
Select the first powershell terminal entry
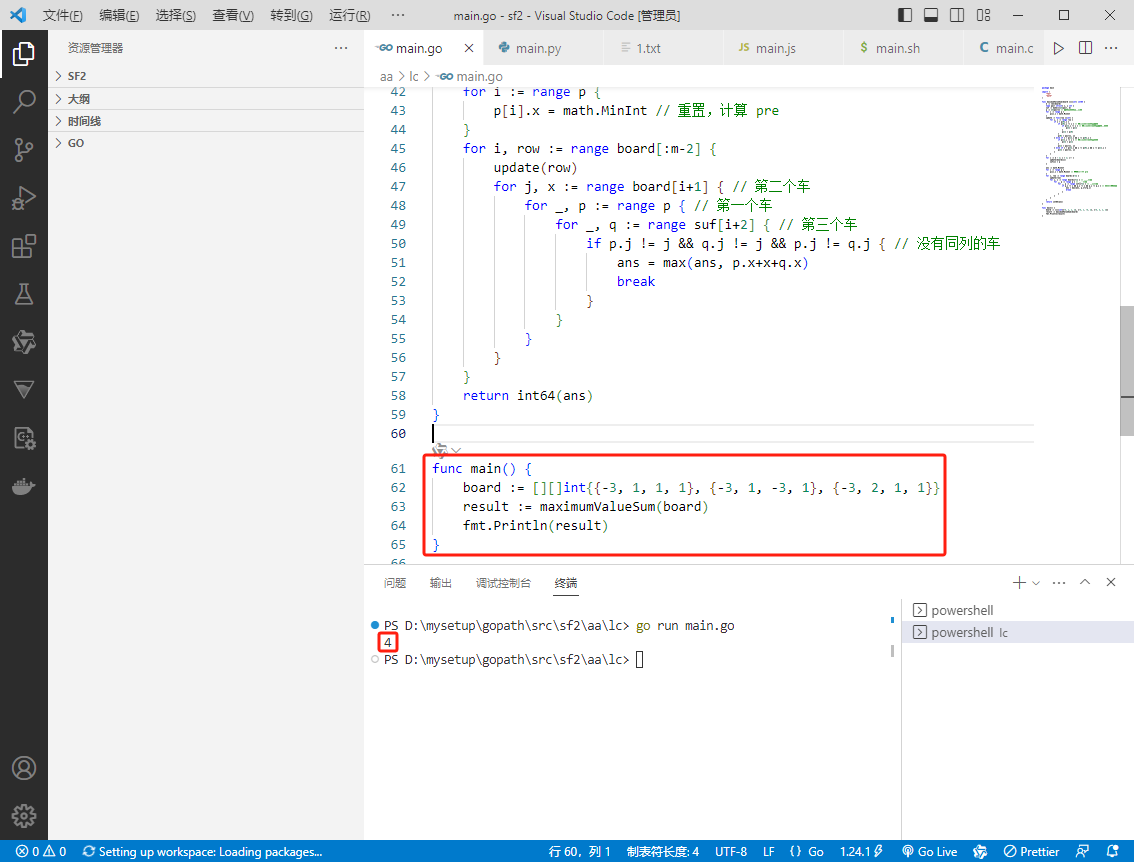point(1018,610)
